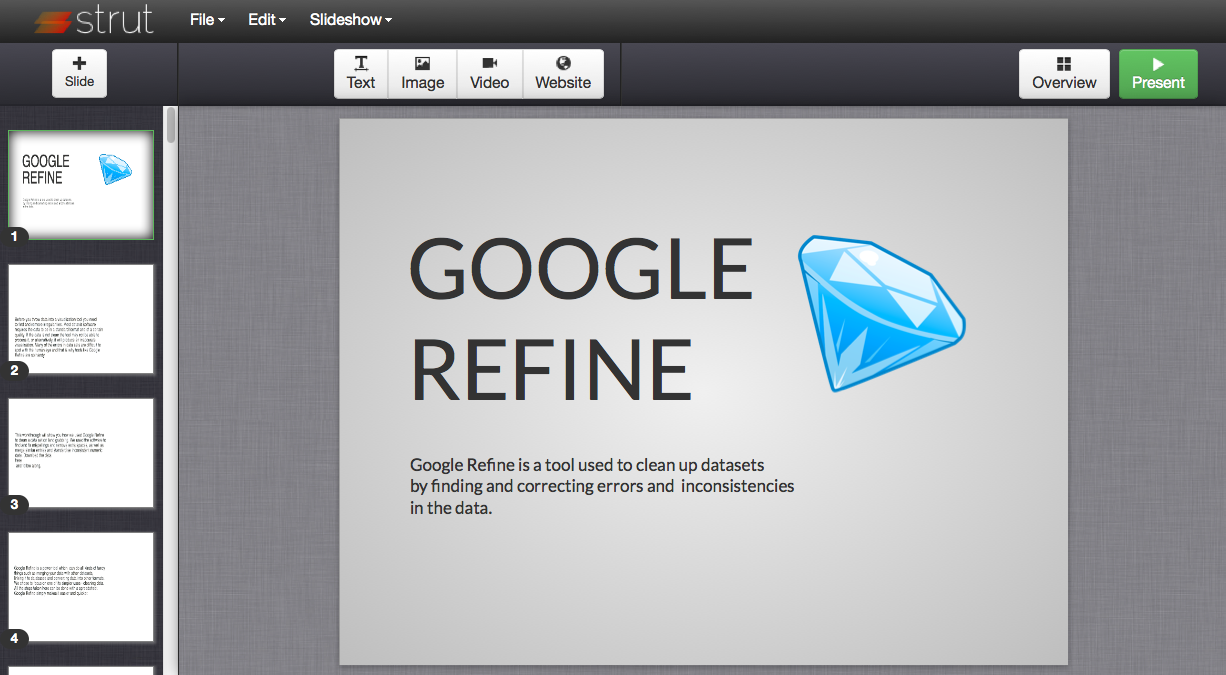This screenshot has width=1226, height=675.
Task: Expand the Edit dropdown menu
Action: [x=267, y=20]
